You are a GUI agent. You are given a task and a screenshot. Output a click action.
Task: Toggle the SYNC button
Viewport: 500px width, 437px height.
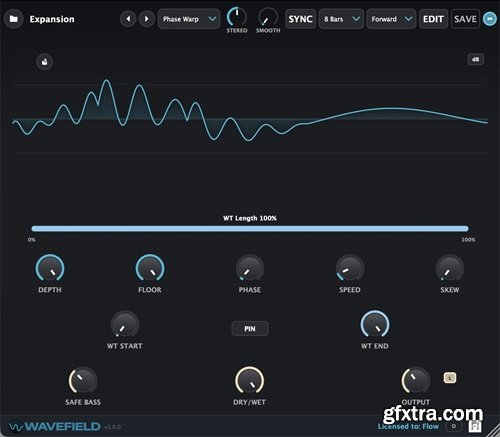click(300, 19)
